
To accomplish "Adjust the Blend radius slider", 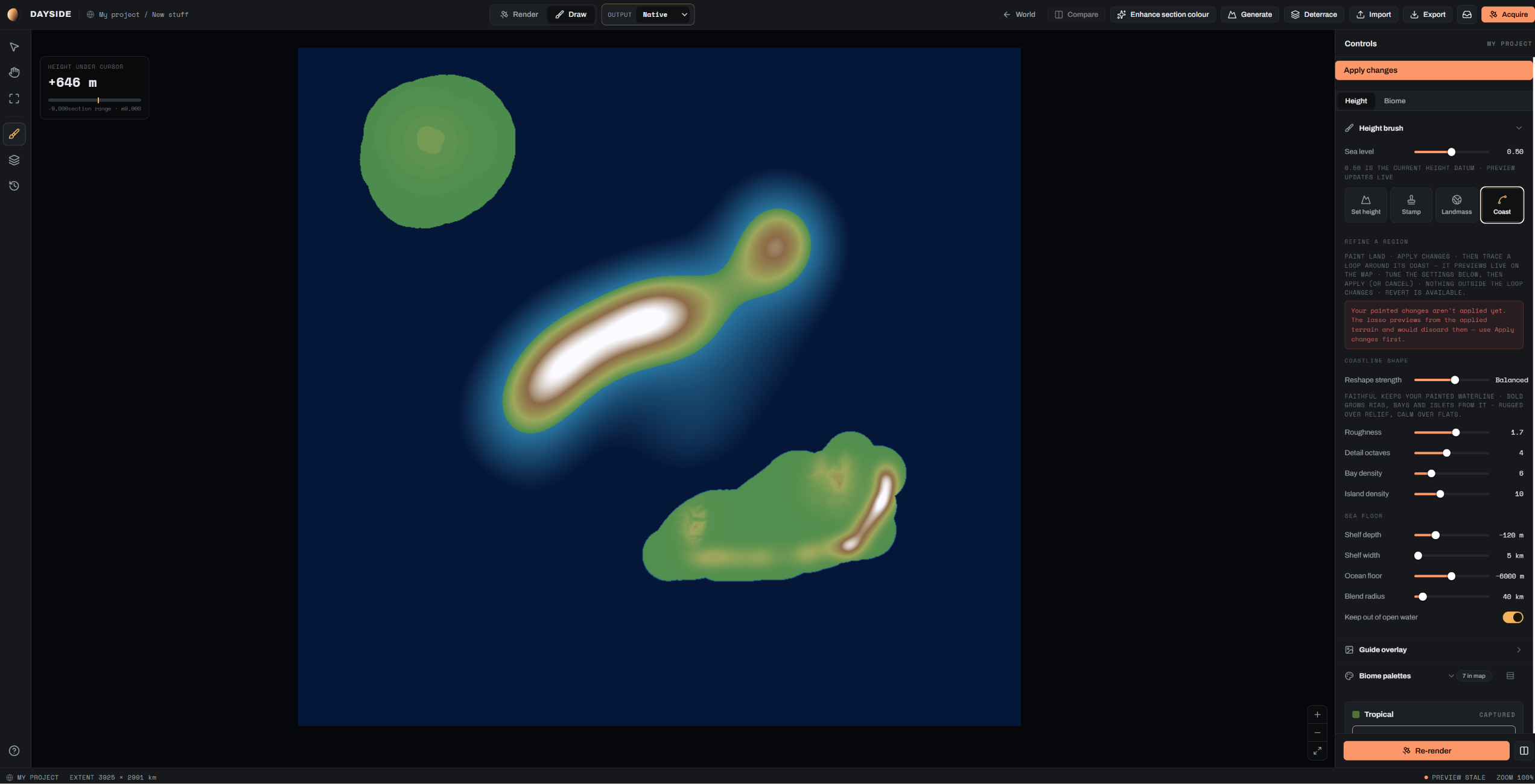I will [x=1451, y=596].
